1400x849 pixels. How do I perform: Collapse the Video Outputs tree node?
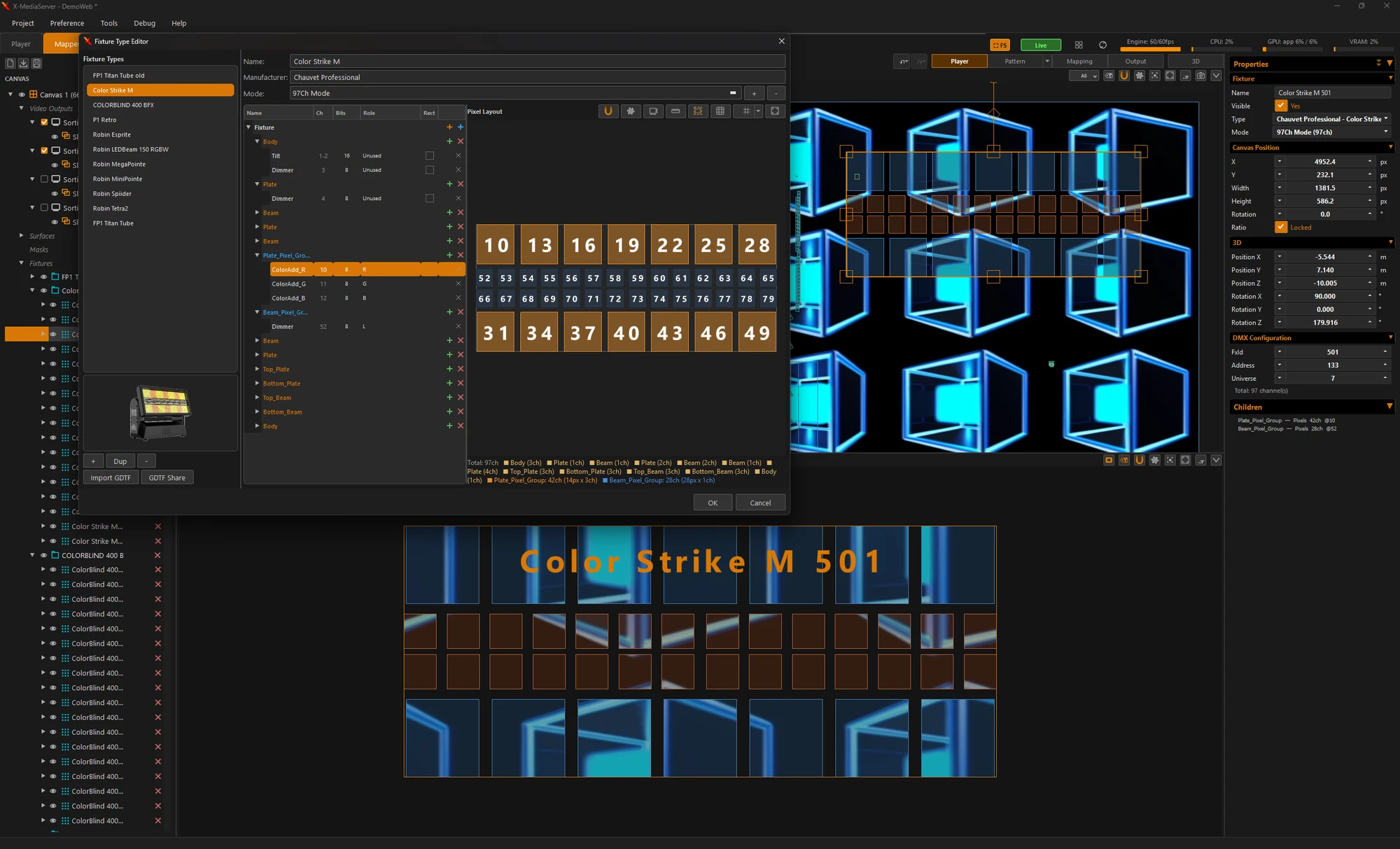point(22,108)
